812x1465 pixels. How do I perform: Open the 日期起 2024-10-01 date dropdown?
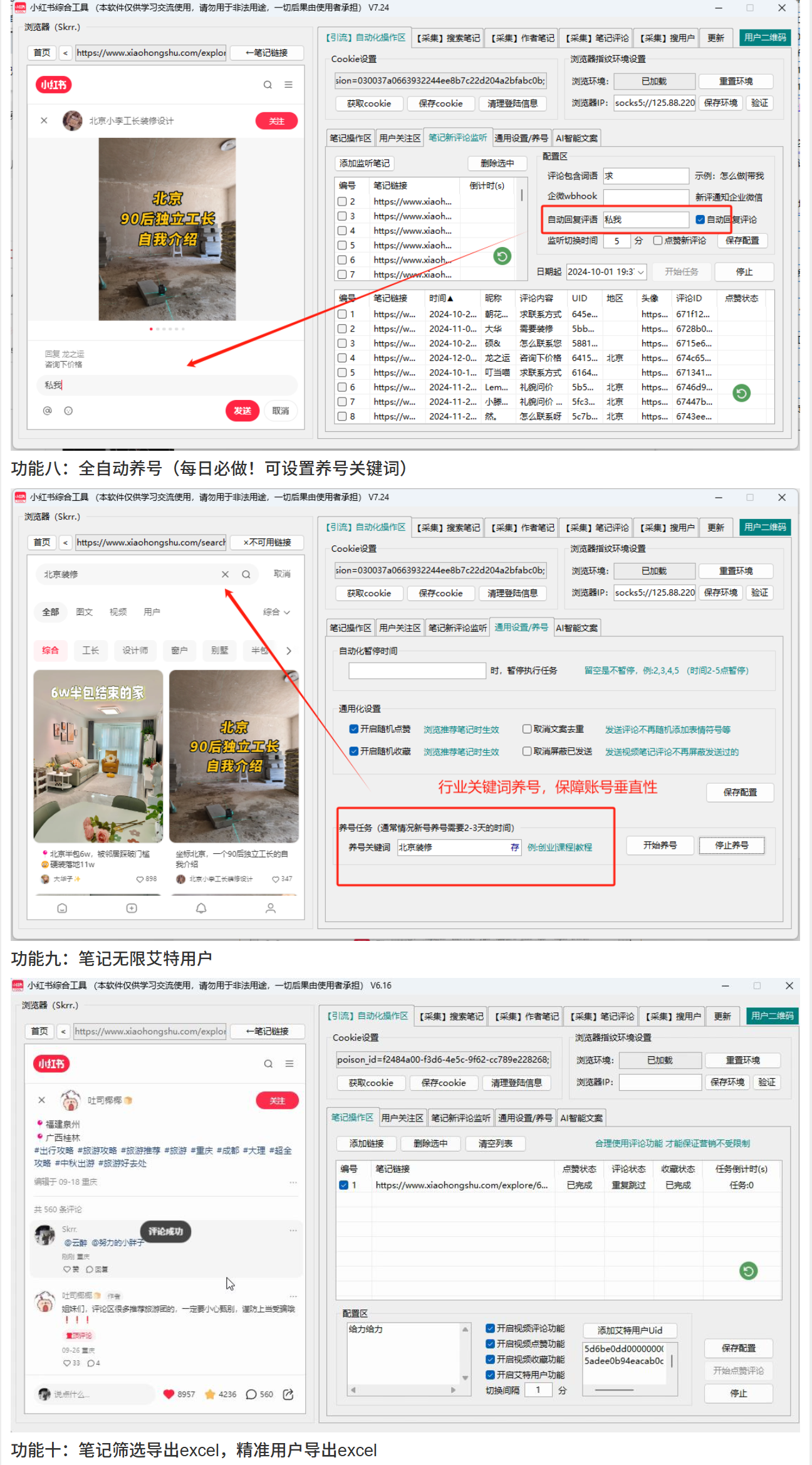pos(640,271)
